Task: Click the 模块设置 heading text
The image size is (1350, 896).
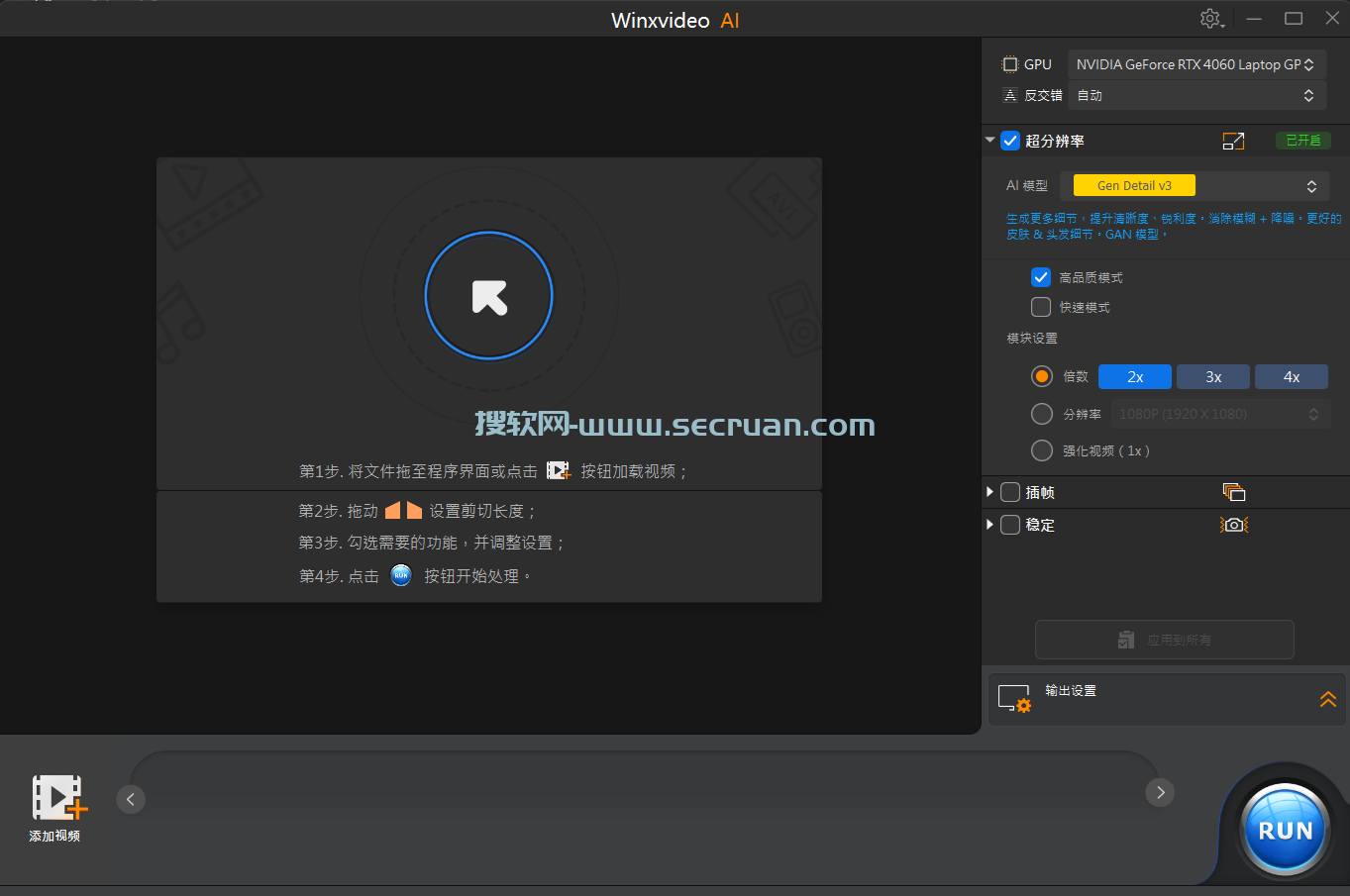Action: (1032, 339)
